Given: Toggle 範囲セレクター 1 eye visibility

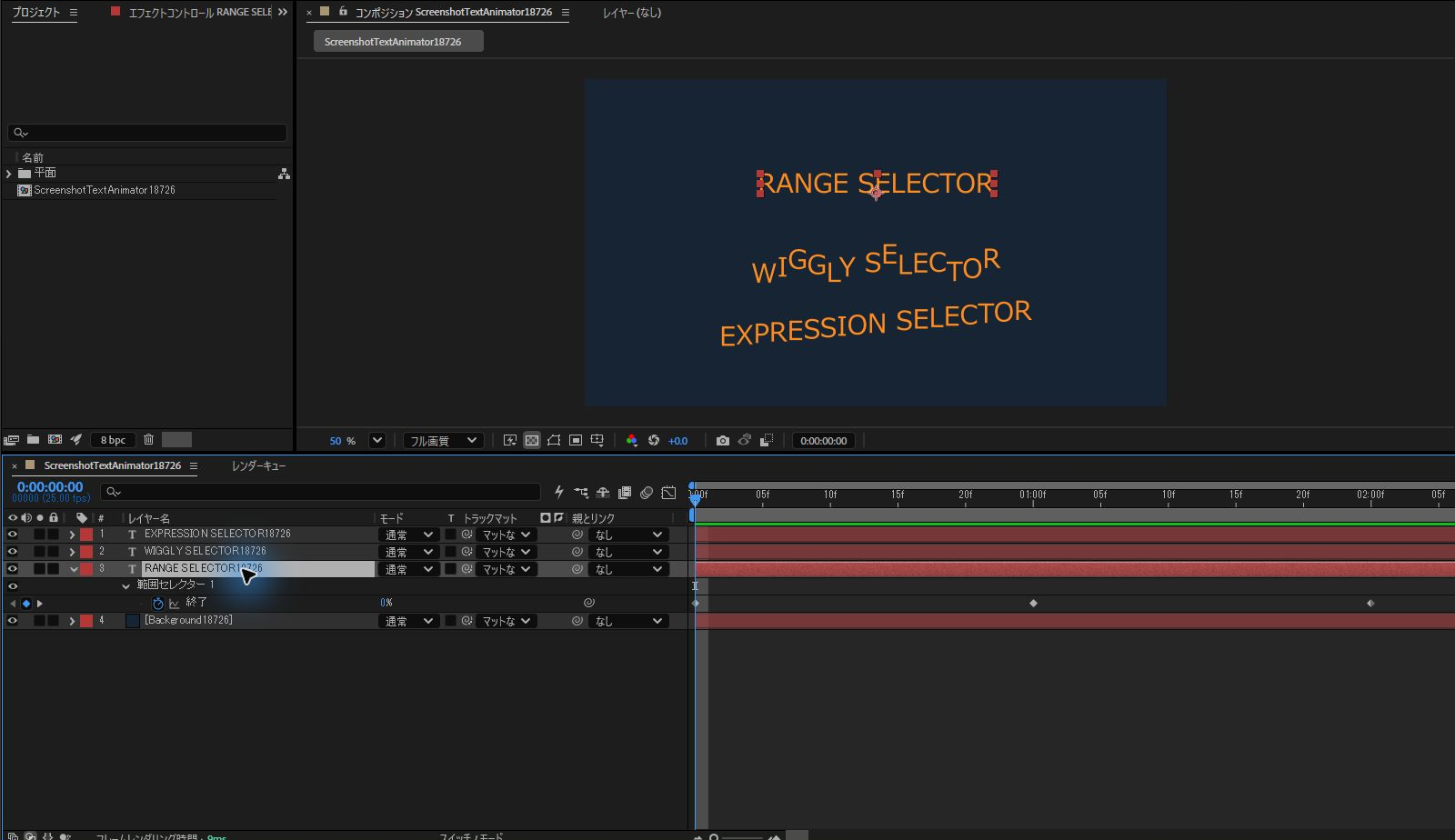Looking at the screenshot, I should 13,586.
